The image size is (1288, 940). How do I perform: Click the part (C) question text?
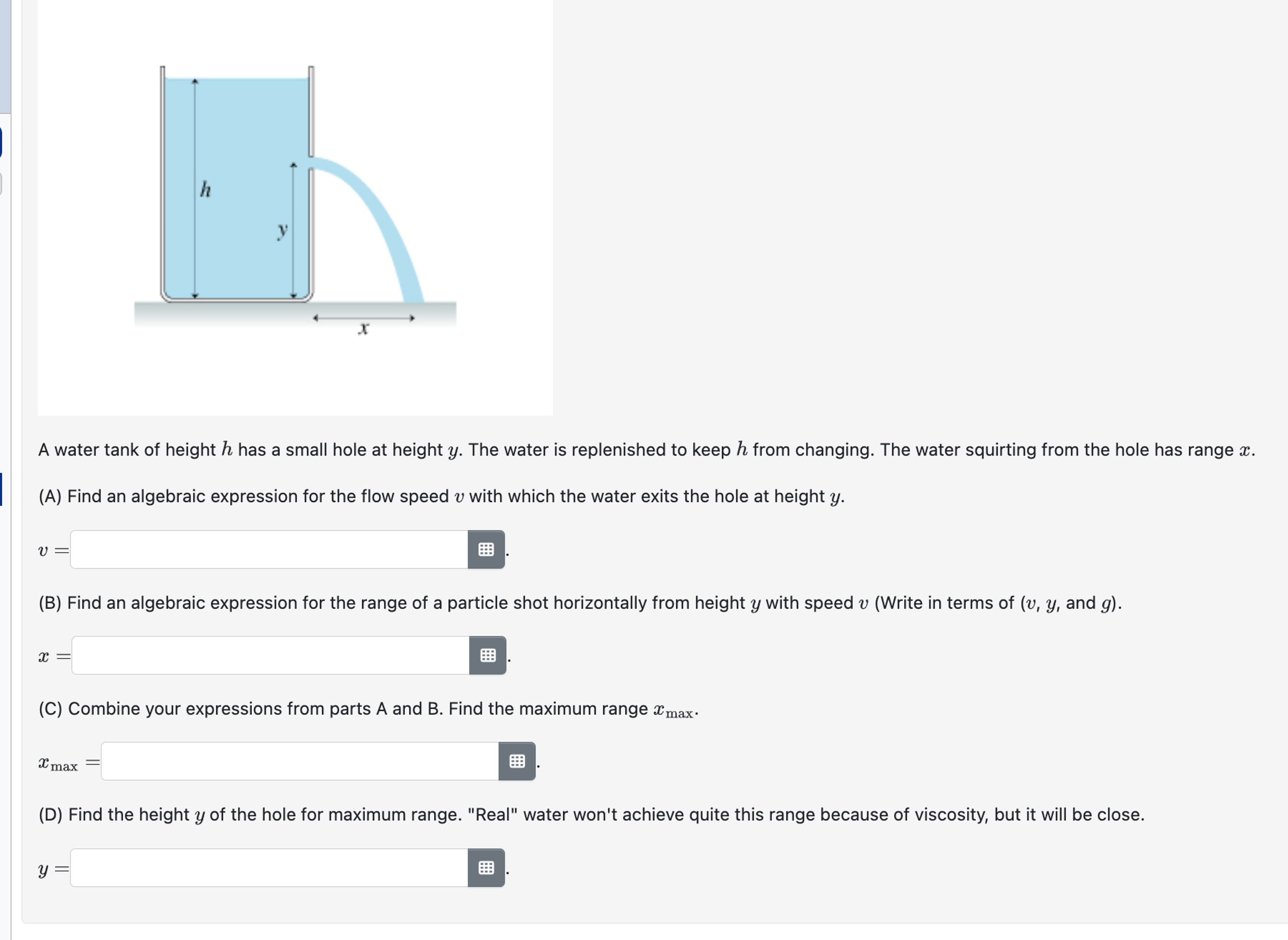[x=369, y=709]
